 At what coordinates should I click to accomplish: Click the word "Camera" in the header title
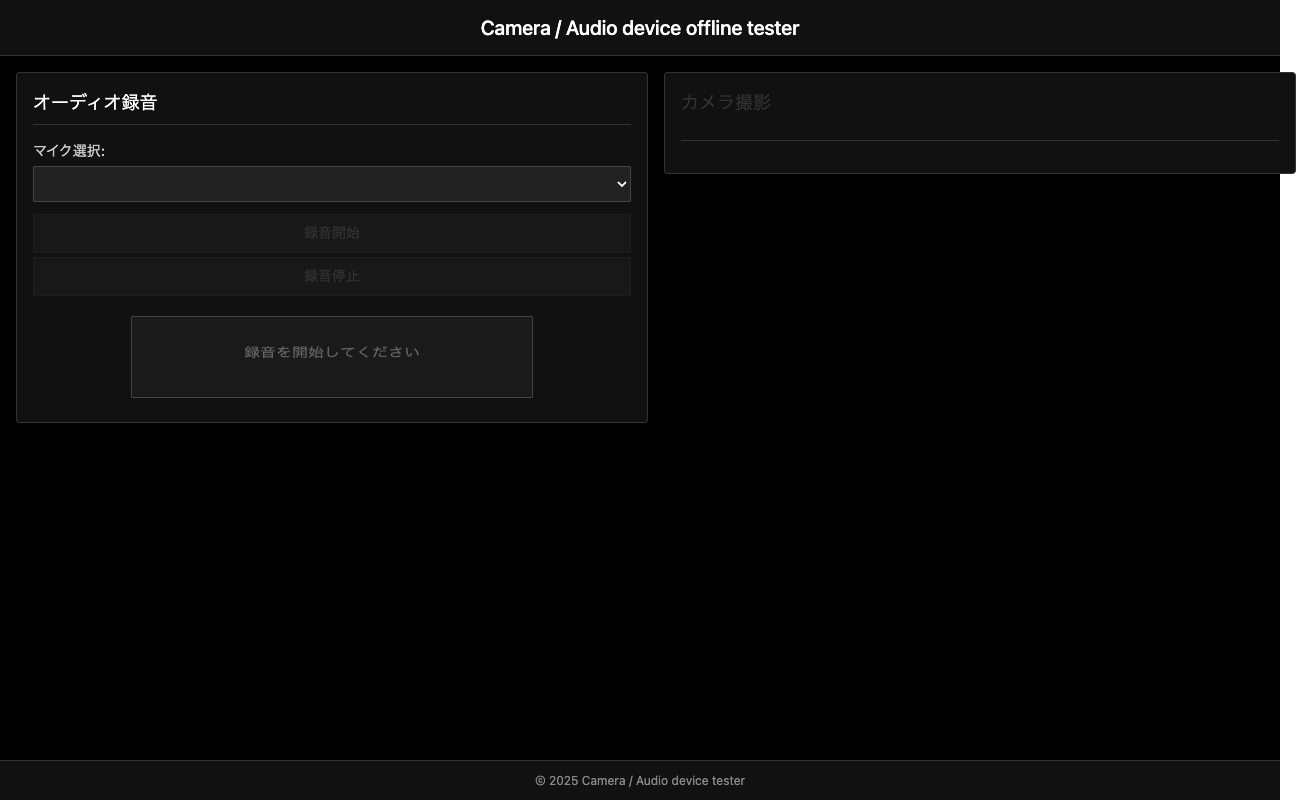pos(515,28)
